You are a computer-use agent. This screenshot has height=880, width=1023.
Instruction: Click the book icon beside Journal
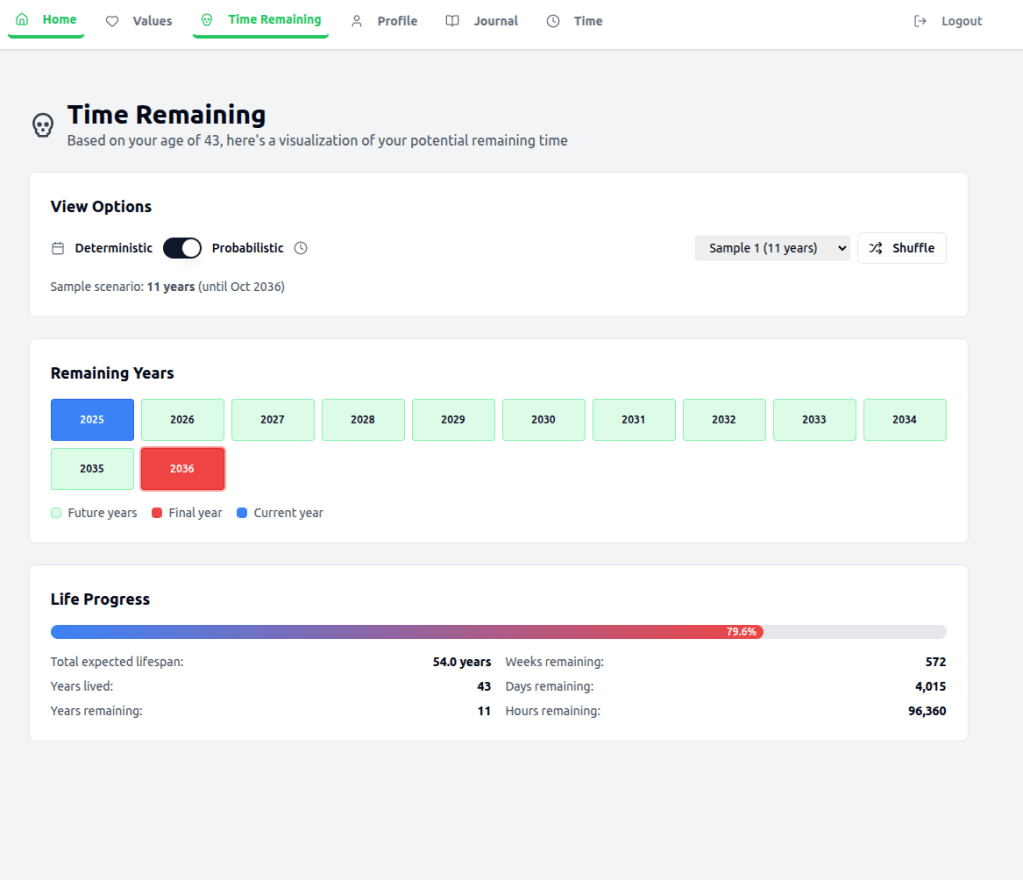453,21
